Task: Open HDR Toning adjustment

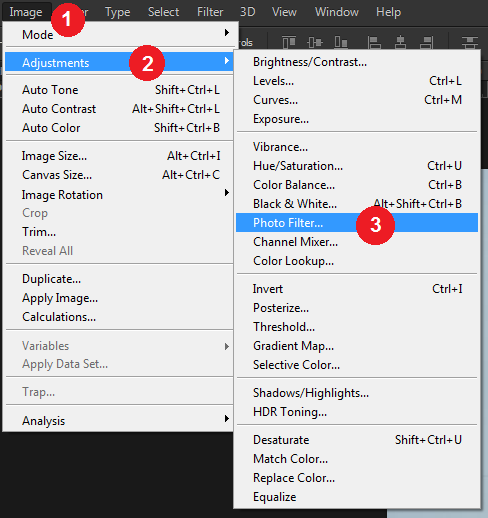Action: 357,412
